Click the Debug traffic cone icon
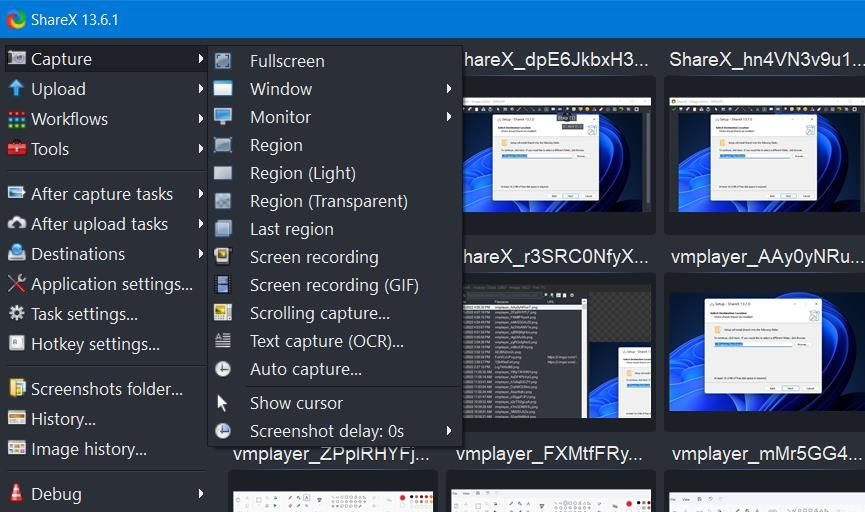 [x=17, y=492]
